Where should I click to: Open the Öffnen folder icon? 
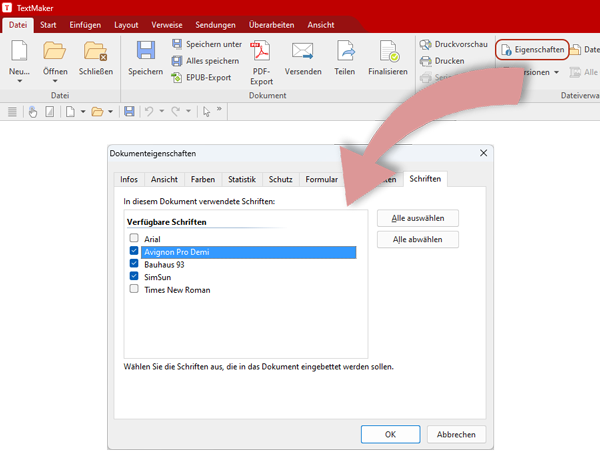55,51
